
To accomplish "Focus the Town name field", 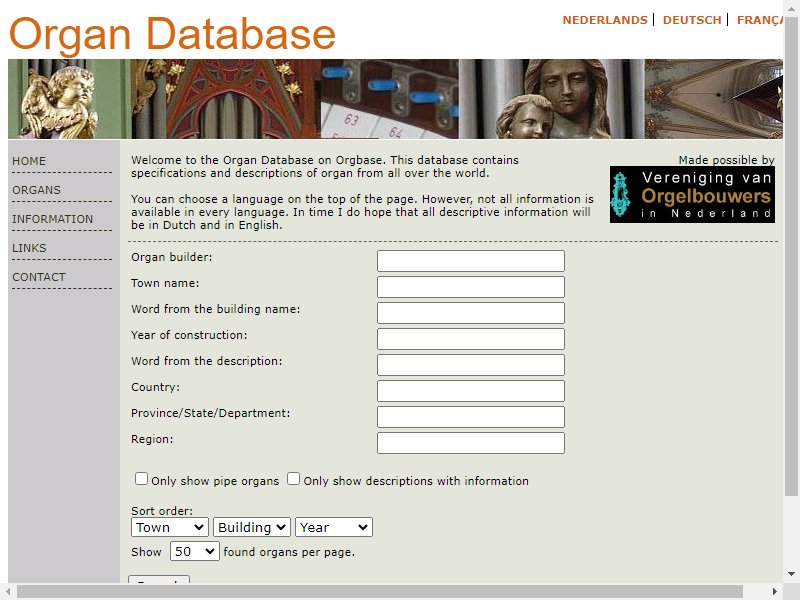I will [x=470, y=287].
